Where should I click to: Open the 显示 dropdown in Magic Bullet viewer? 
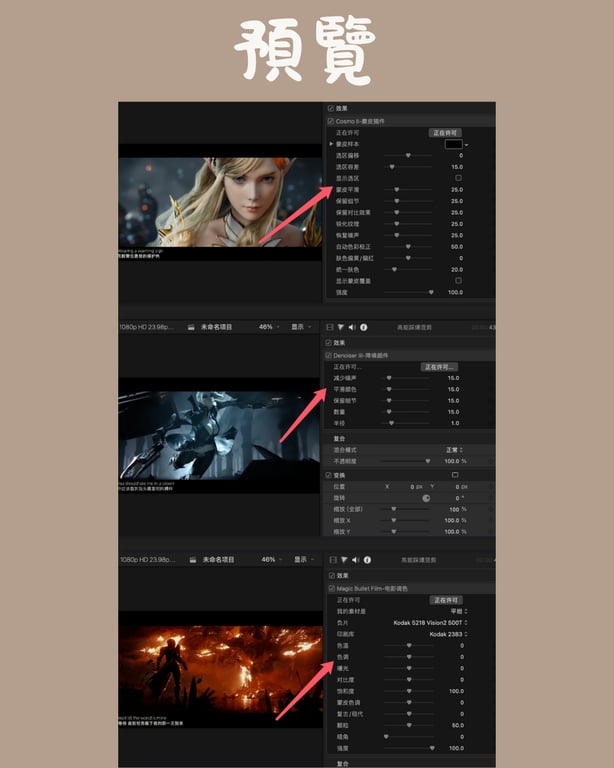304,559
